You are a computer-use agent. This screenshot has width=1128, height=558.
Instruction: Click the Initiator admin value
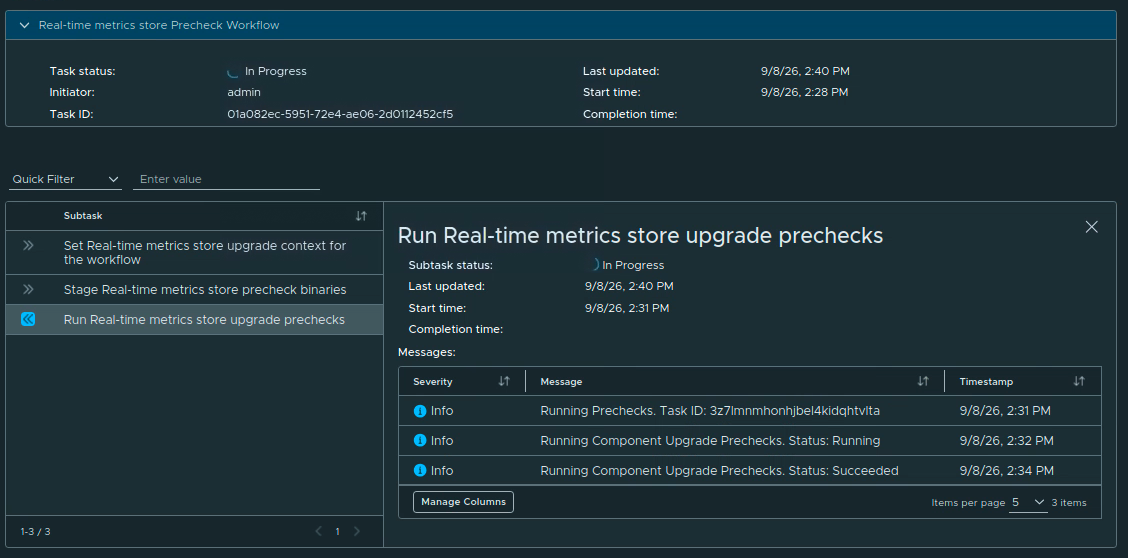tap(244, 92)
